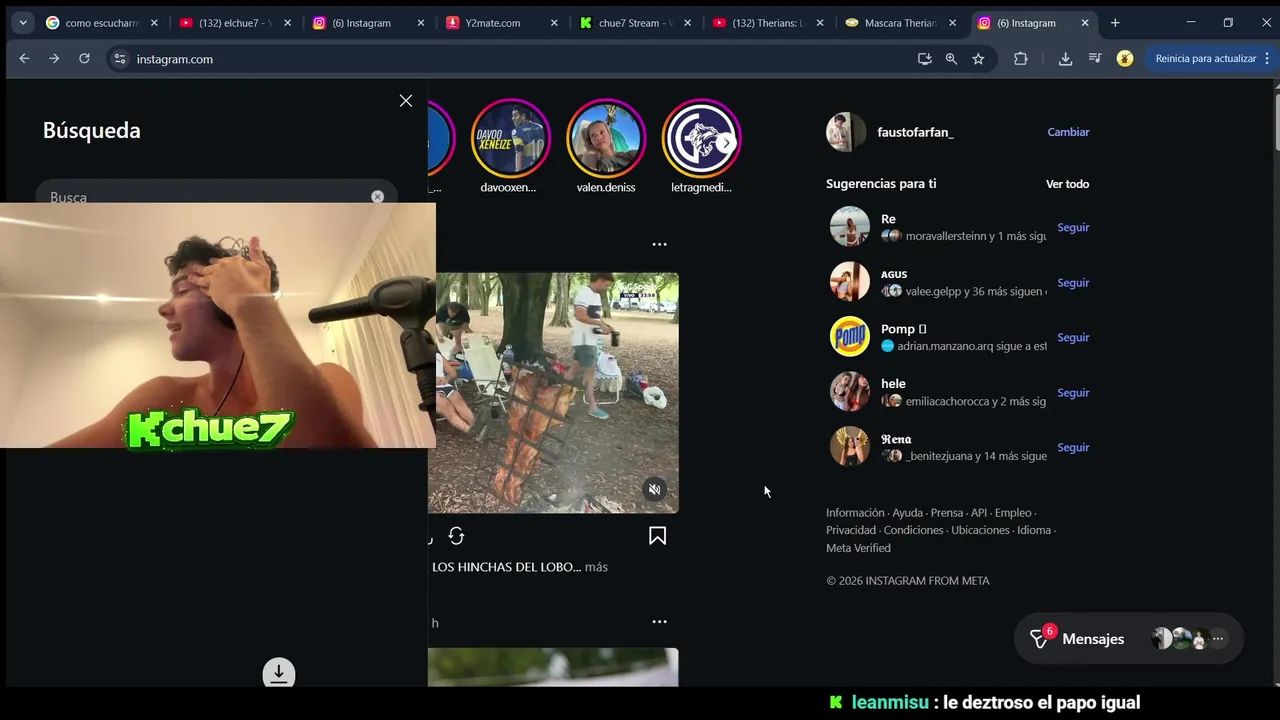Go back in browser history

click(24, 59)
